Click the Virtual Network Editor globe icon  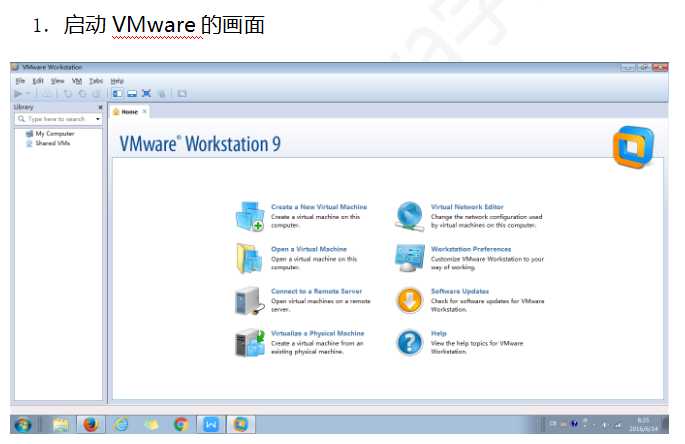[x=409, y=216]
